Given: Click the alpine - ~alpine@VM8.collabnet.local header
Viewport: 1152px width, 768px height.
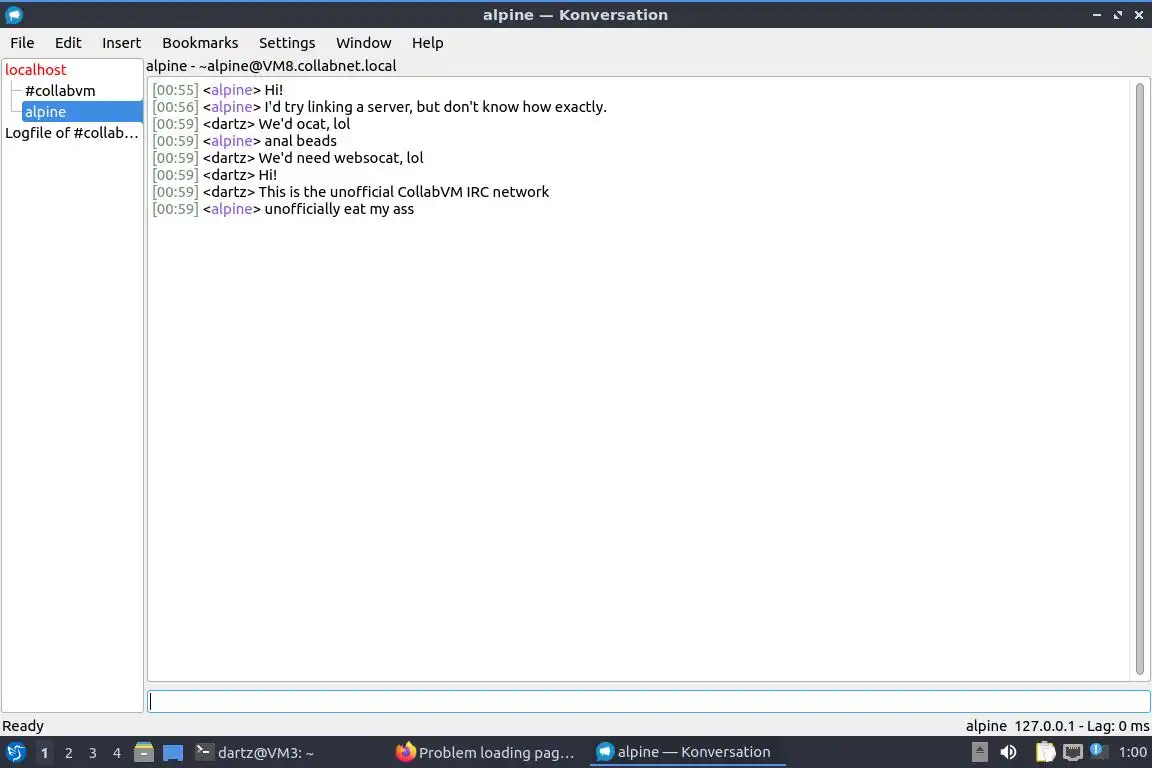Looking at the screenshot, I should pyautogui.click(x=271, y=66).
